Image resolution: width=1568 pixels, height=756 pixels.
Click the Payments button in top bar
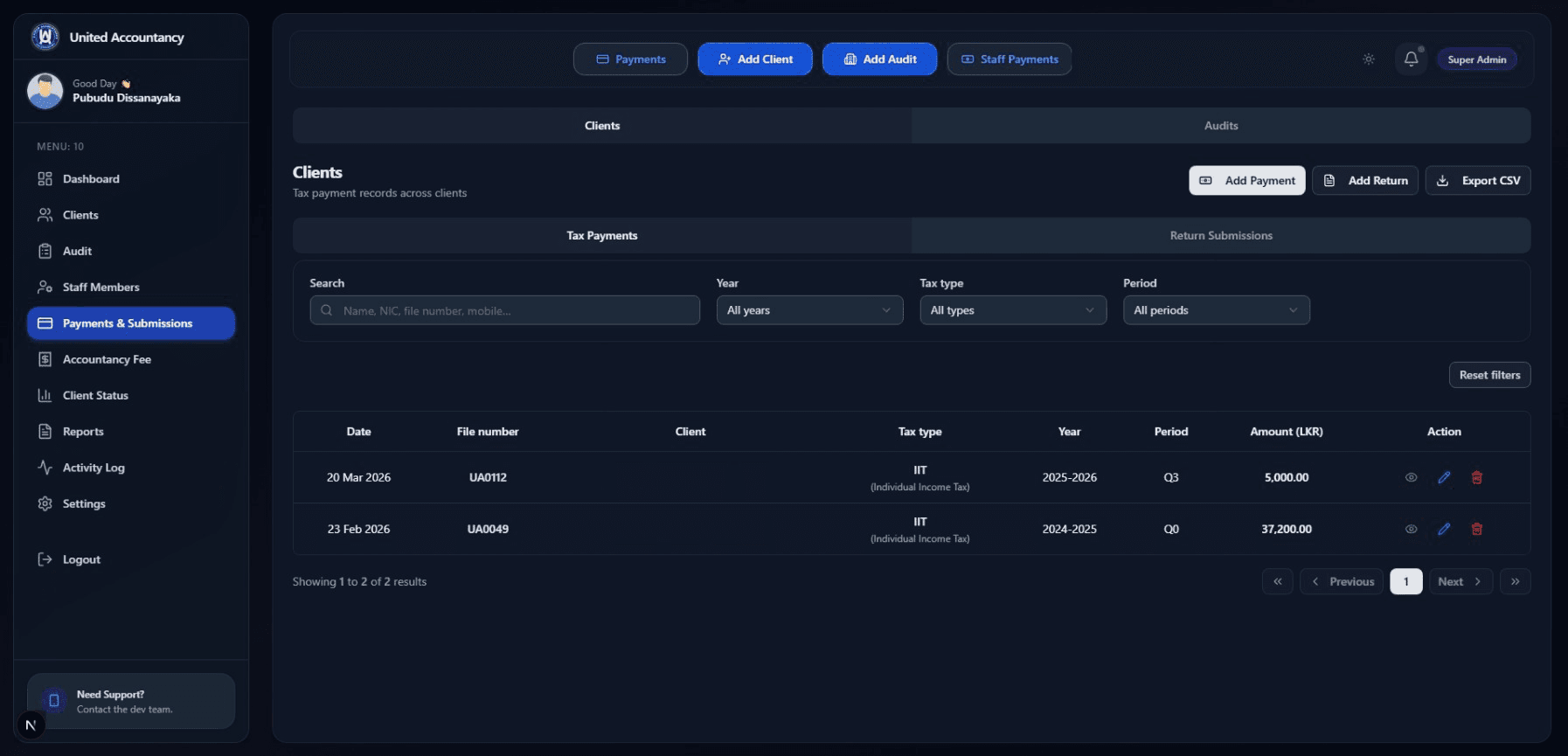click(x=630, y=59)
